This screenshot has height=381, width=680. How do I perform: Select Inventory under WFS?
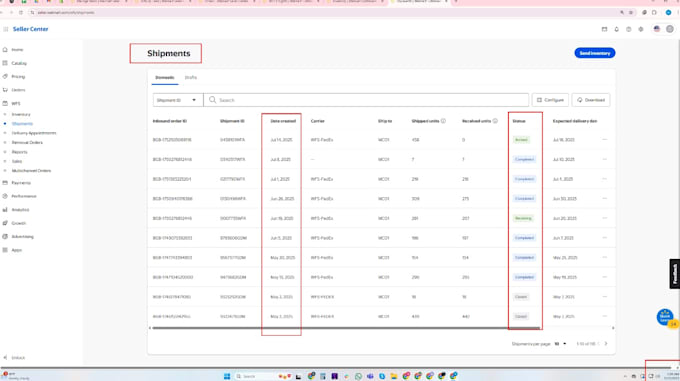(21, 114)
